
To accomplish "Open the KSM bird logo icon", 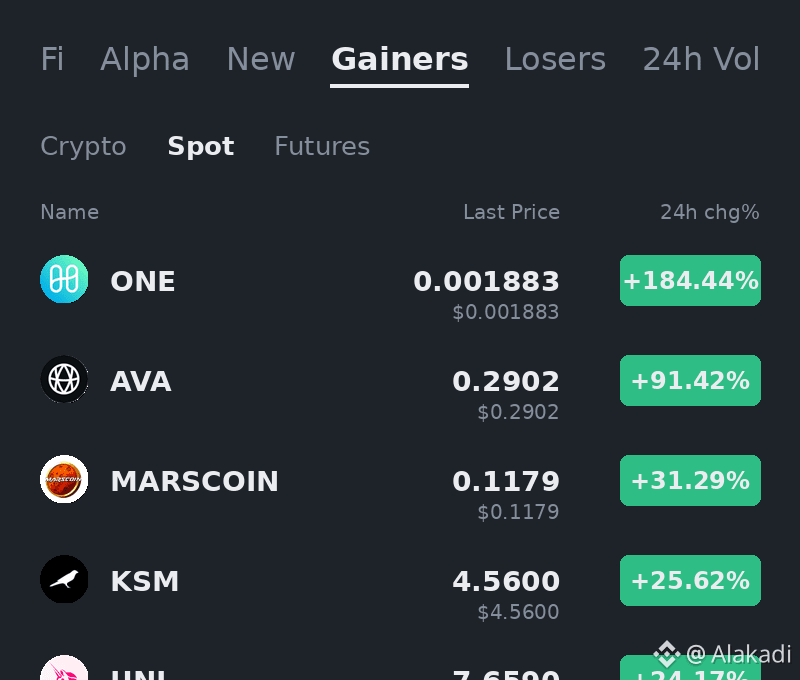I will click(x=64, y=579).
